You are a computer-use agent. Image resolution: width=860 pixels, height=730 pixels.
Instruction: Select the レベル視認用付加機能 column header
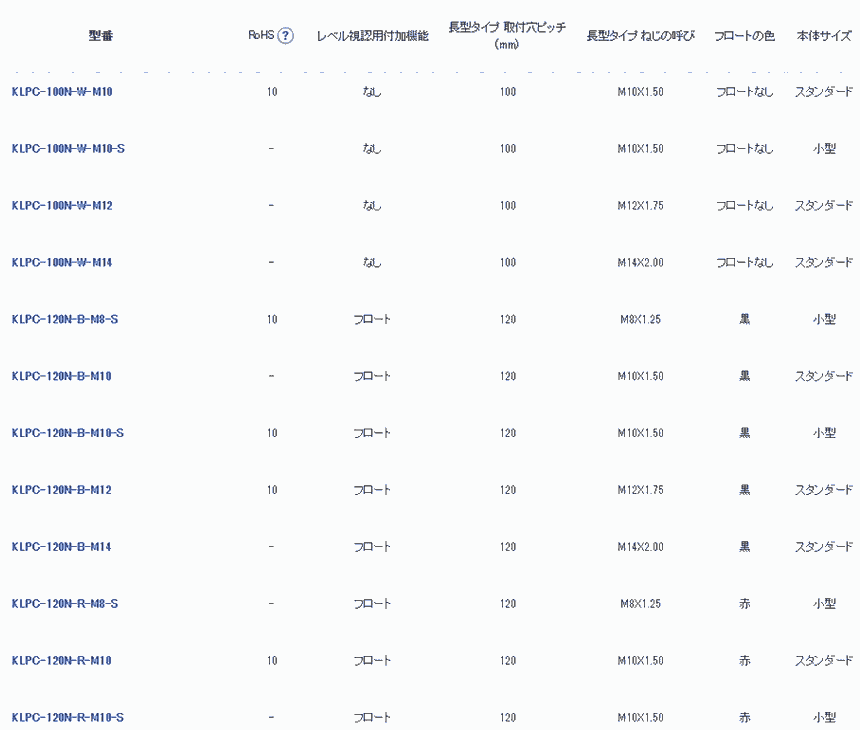point(372,36)
